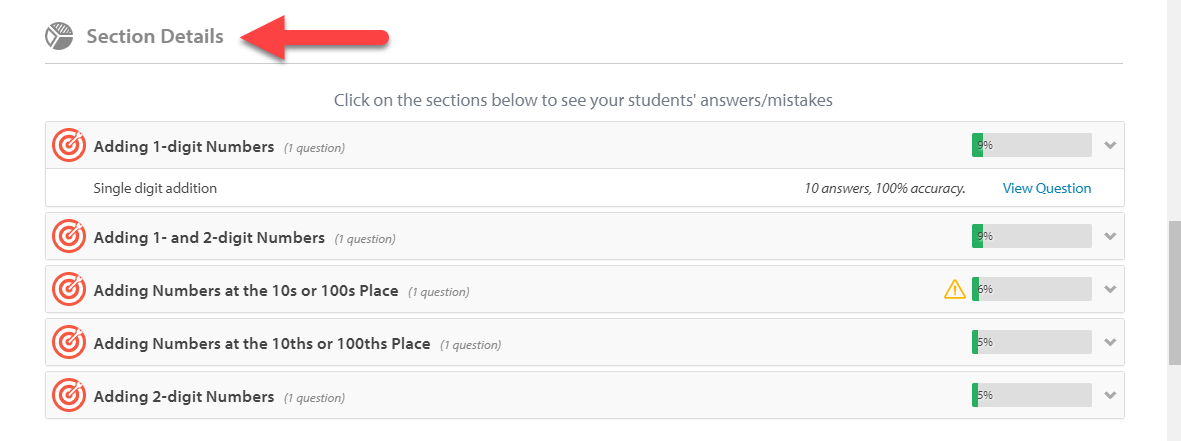Collapse the Adding 1-digit Numbers section chevron
The image size is (1181, 441).
pyautogui.click(x=1109, y=146)
